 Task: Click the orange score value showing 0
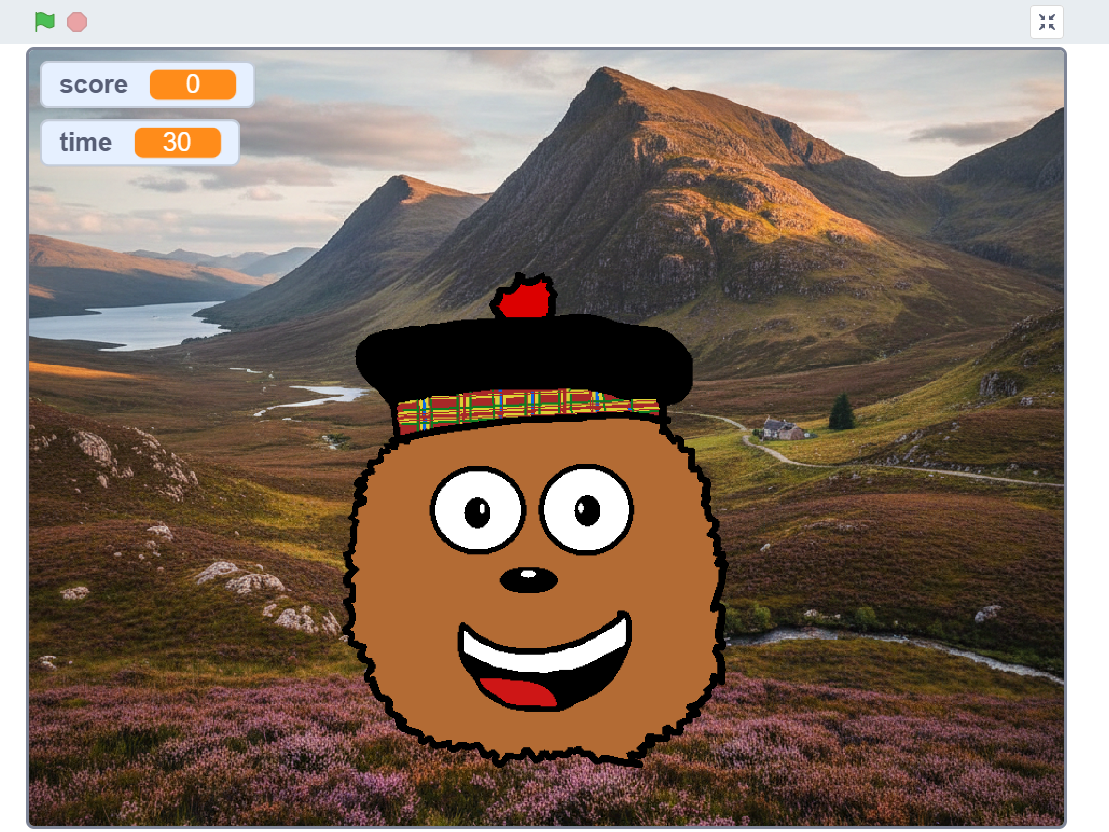193,85
